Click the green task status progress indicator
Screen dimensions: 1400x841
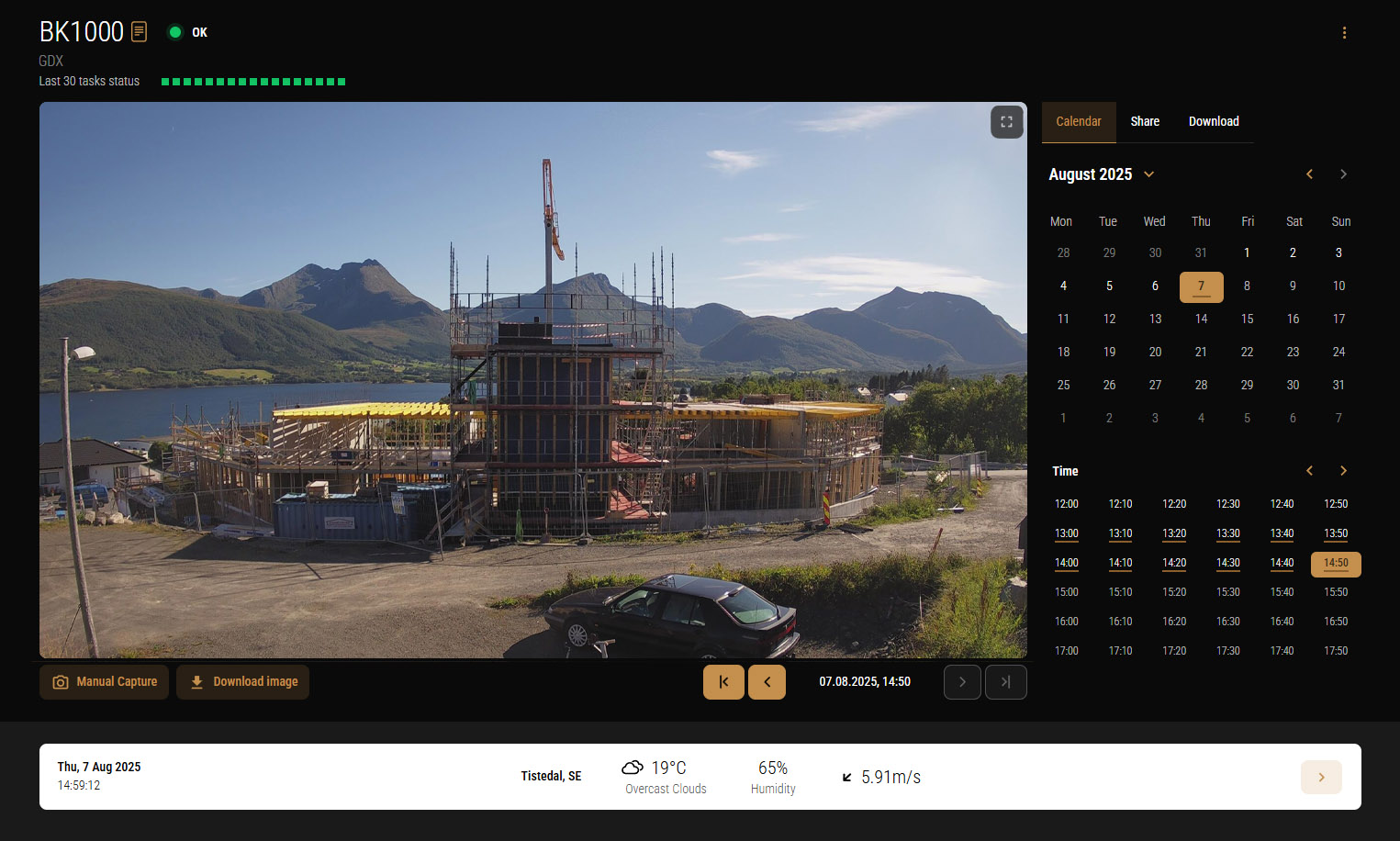253,81
